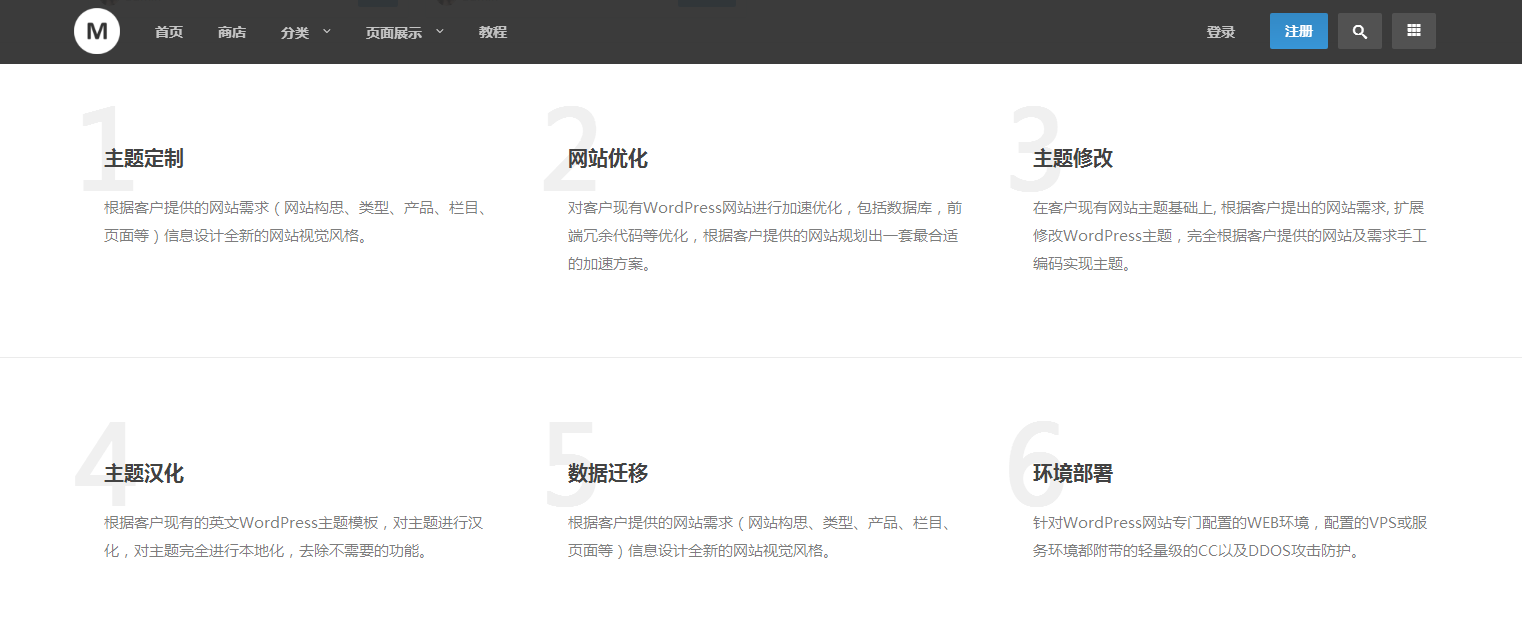Click the 网站优化 description paragraph
This screenshot has height=643, width=1522.
point(765,236)
